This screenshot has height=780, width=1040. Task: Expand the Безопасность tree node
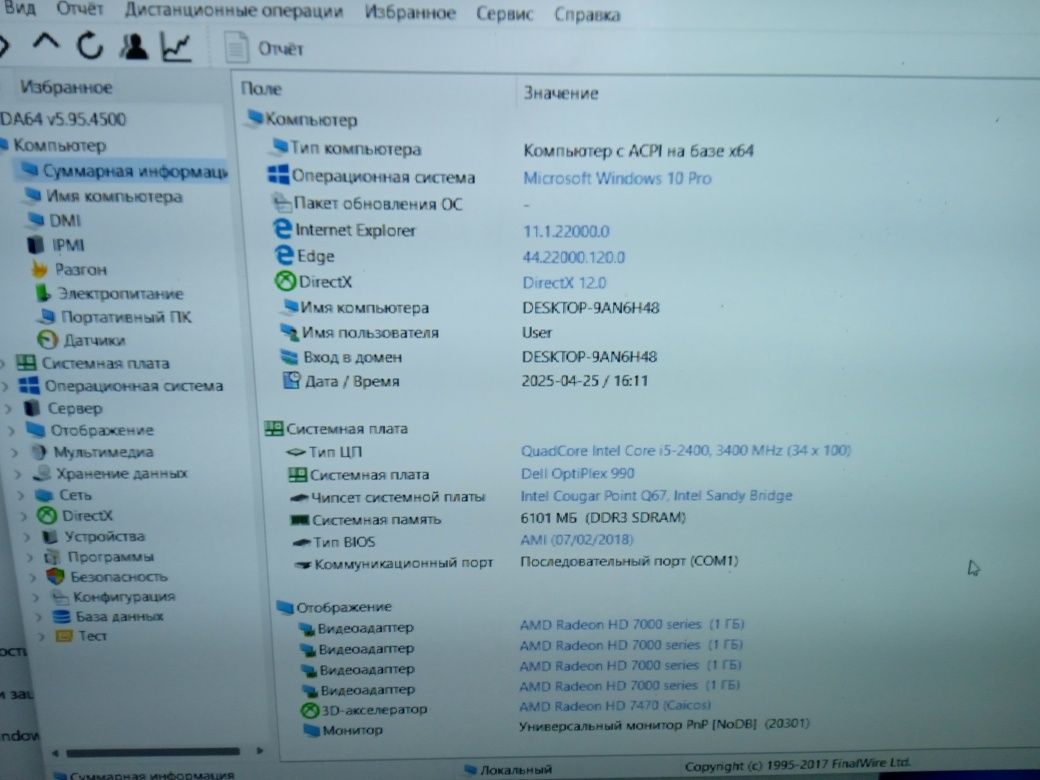tap(34, 577)
